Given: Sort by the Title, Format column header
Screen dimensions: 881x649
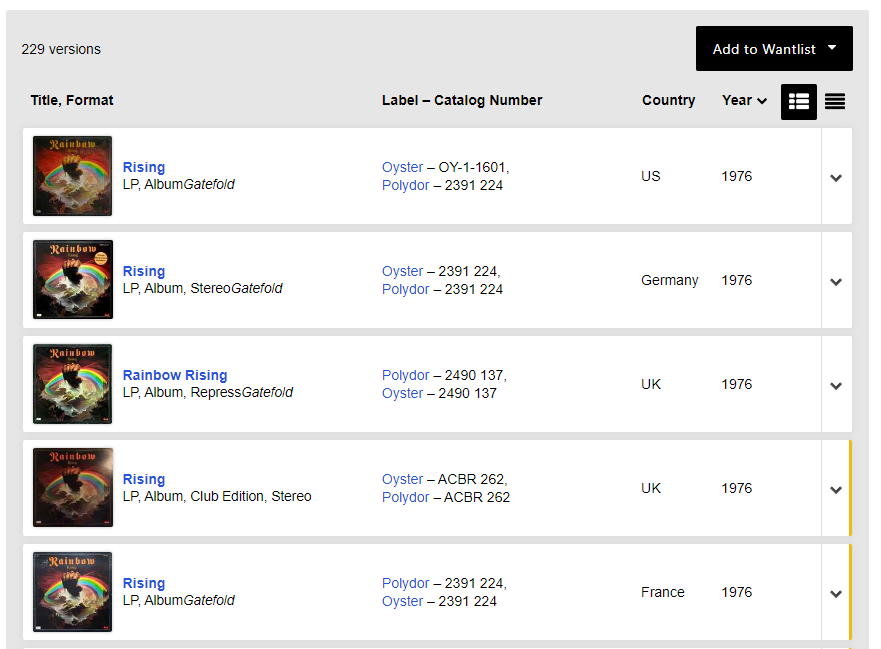Looking at the screenshot, I should pos(71,100).
